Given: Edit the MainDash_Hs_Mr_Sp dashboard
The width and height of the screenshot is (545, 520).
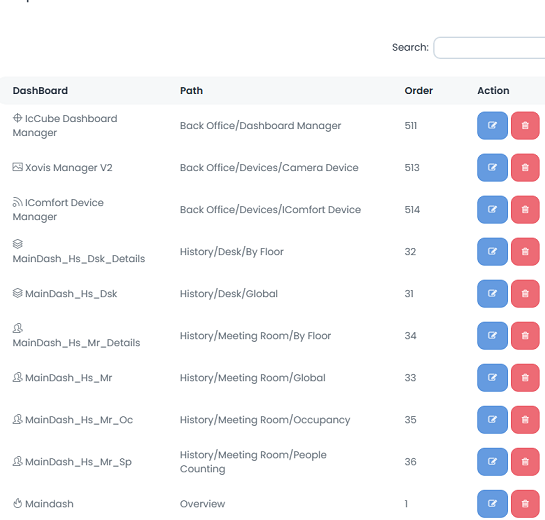Looking at the screenshot, I should pyautogui.click(x=492, y=462).
